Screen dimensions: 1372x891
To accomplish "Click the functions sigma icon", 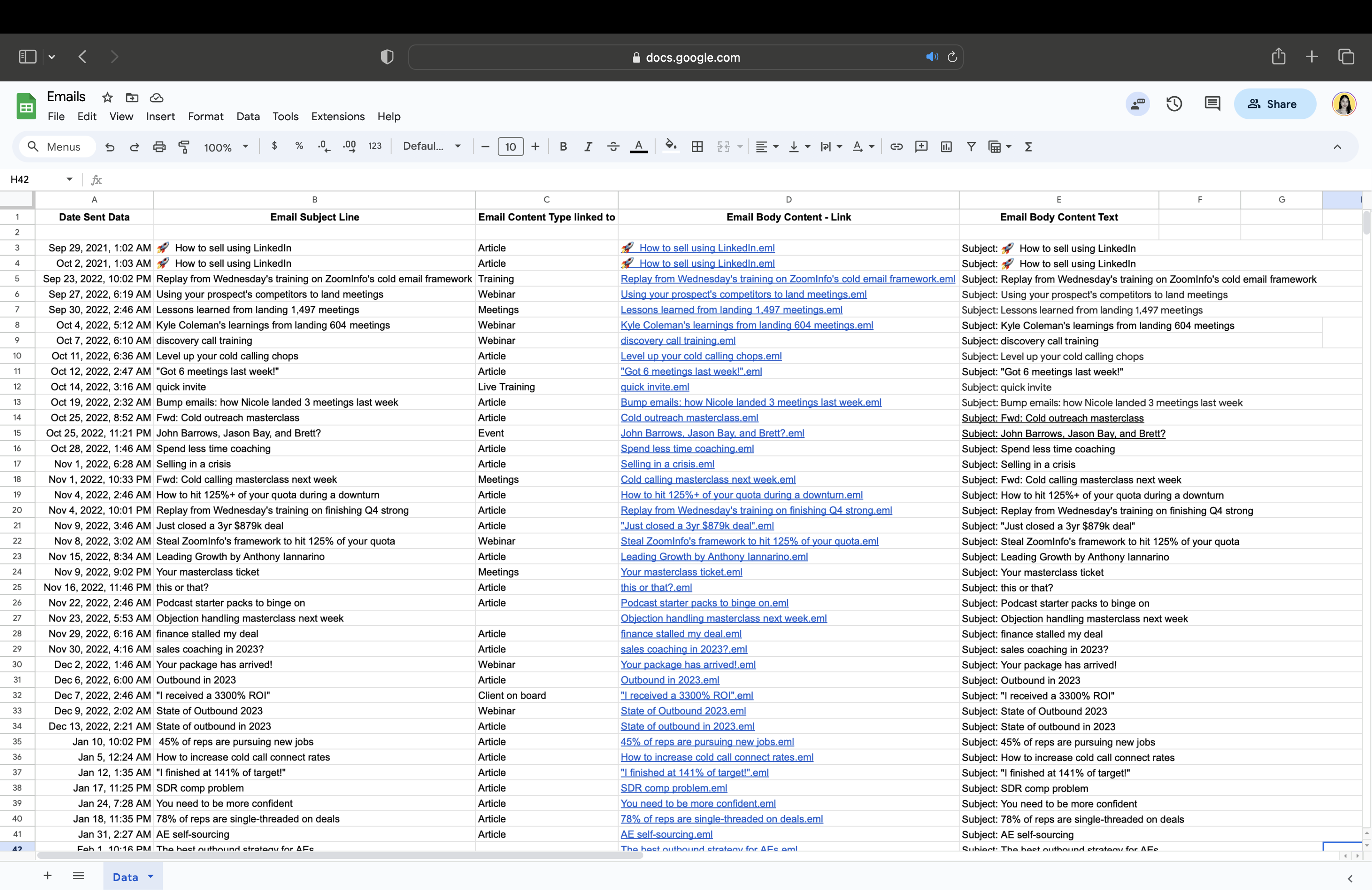I will [1028, 147].
